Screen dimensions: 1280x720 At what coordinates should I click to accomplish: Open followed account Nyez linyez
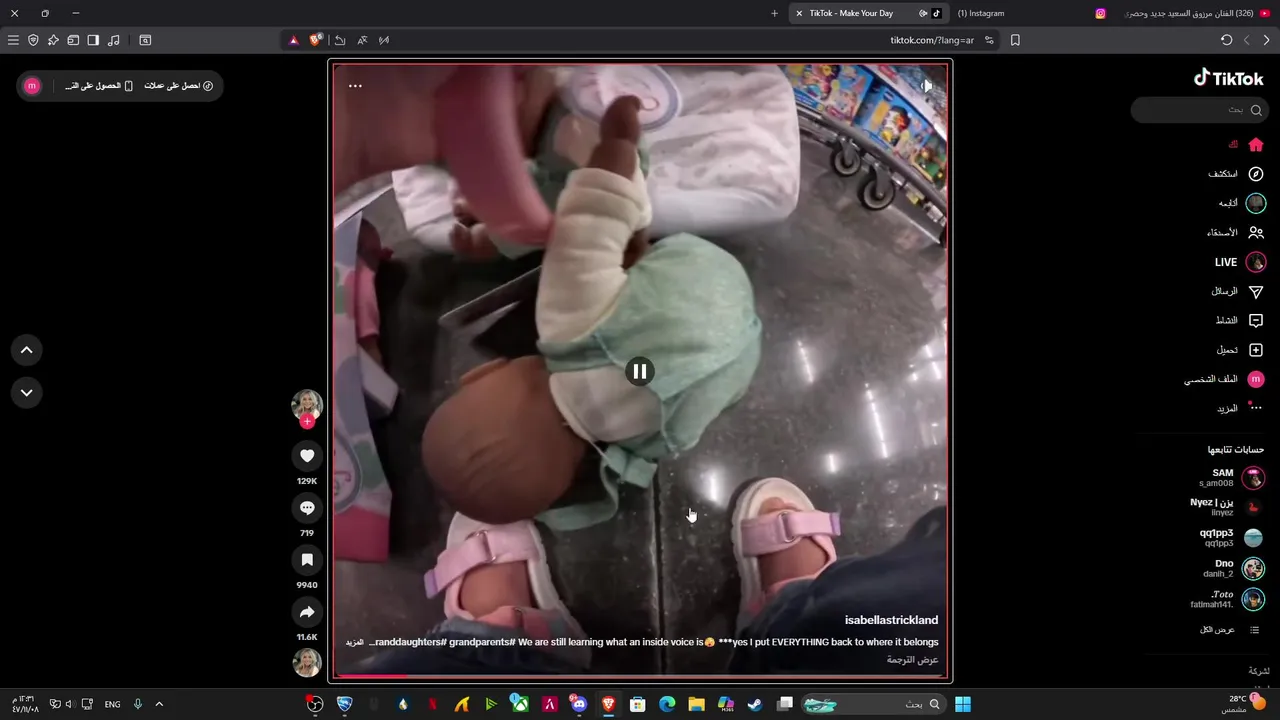pos(1225,507)
